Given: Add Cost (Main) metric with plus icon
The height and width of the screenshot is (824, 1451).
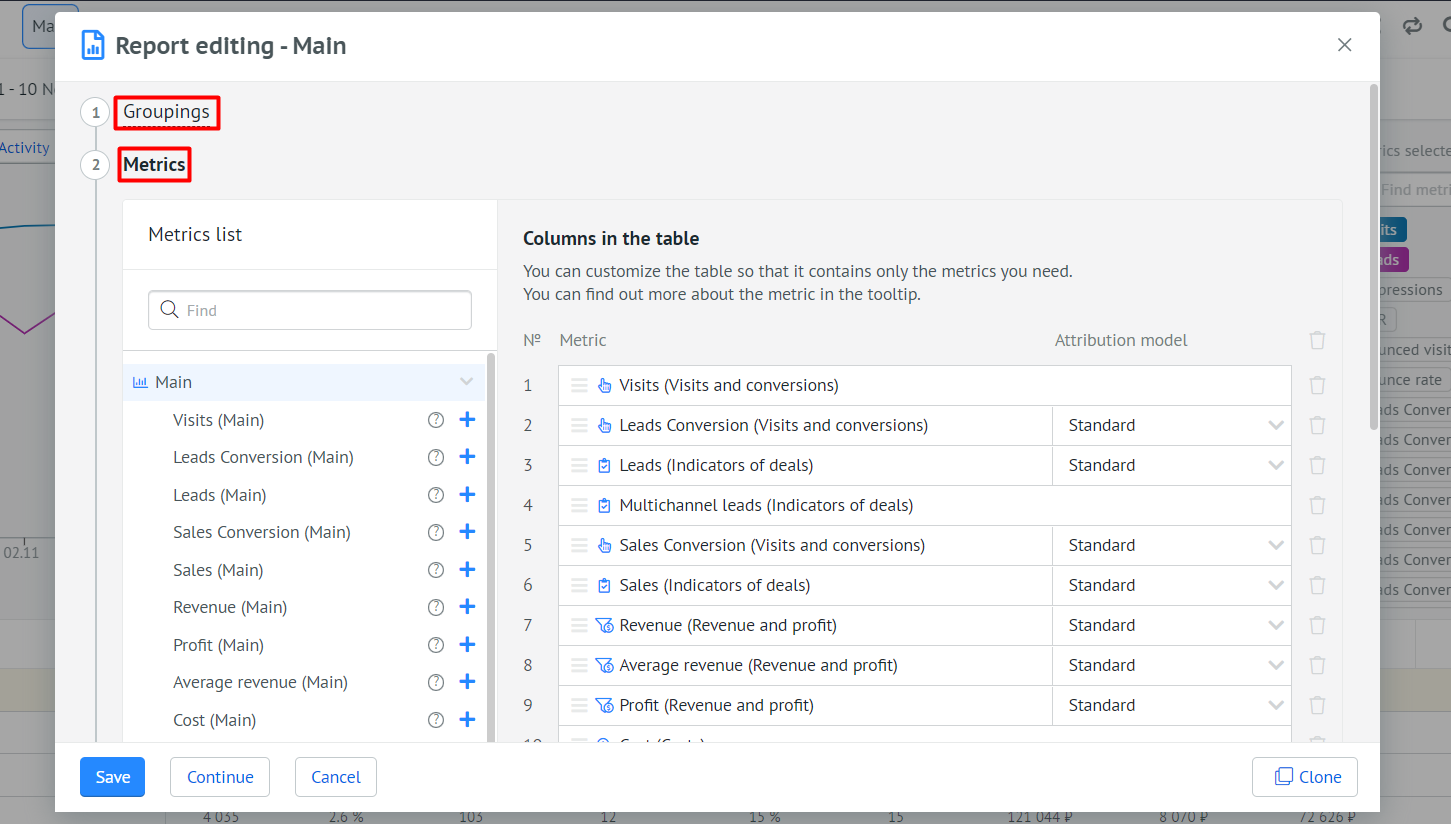Looking at the screenshot, I should coord(467,720).
